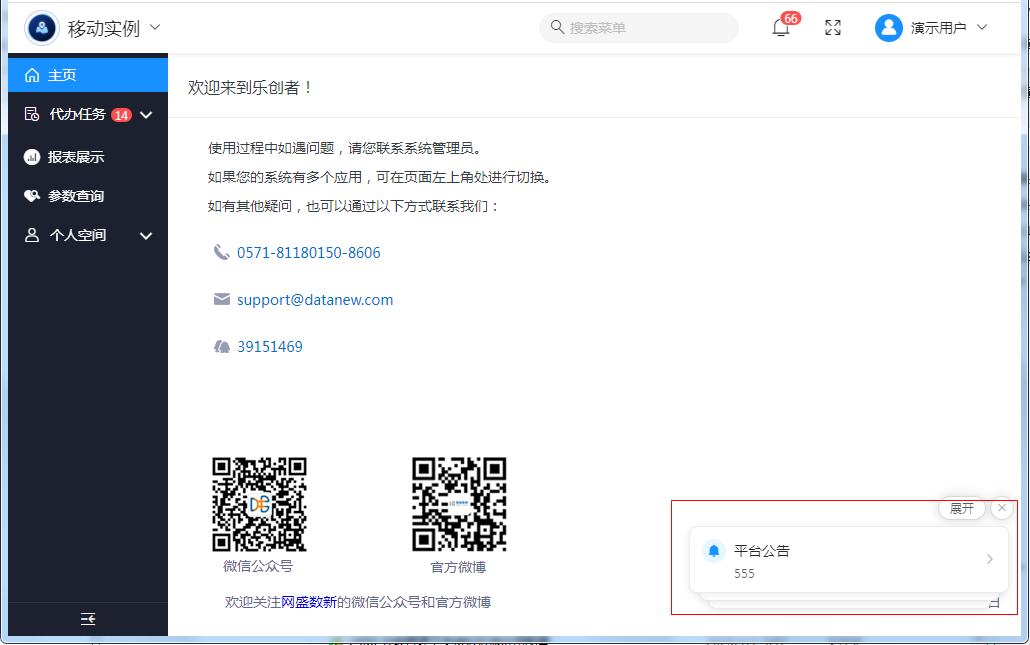
Task: Click the email envelope icon
Action: pos(221,300)
